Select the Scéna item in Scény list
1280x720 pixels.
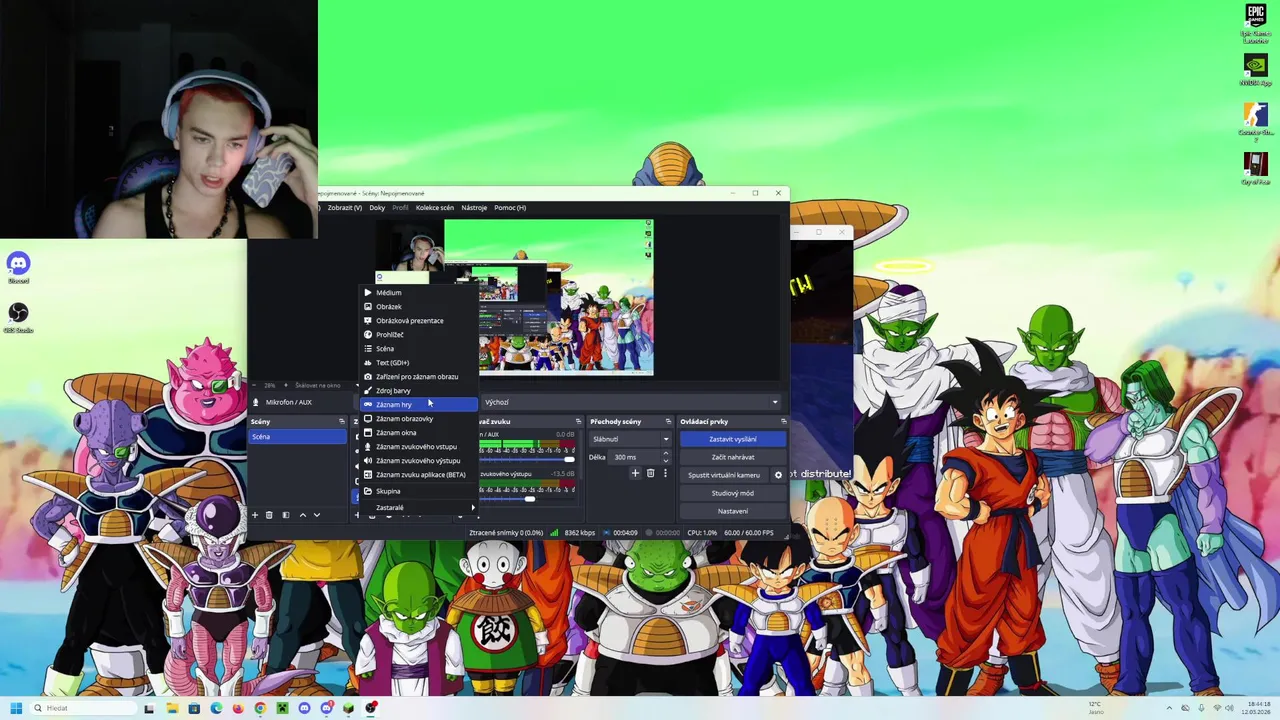[297, 437]
